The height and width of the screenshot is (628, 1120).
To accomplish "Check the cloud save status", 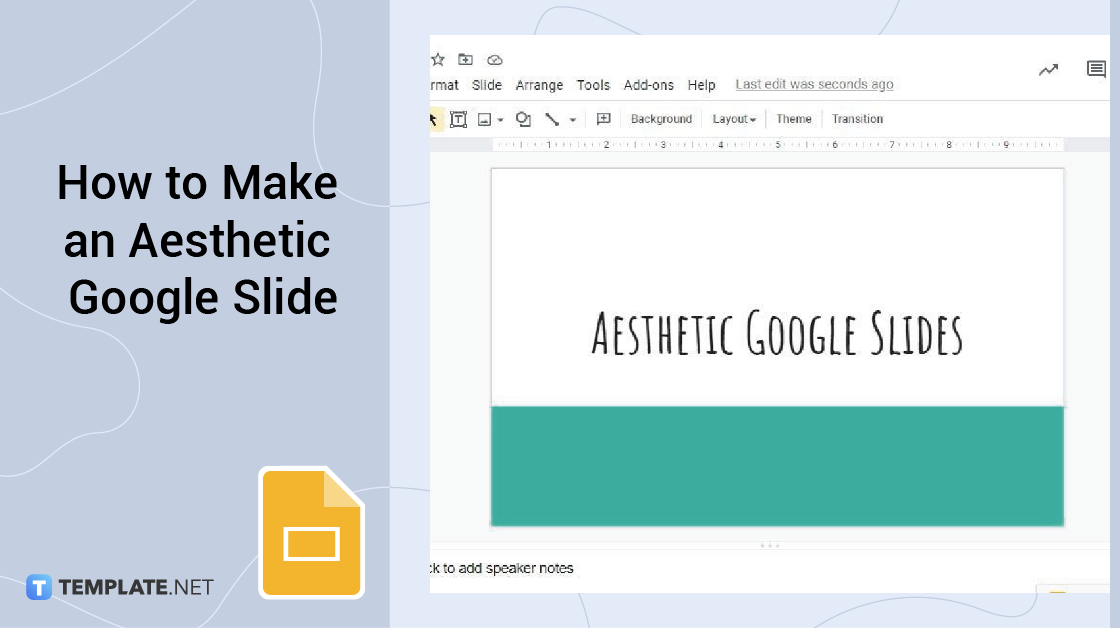I will [x=494, y=59].
